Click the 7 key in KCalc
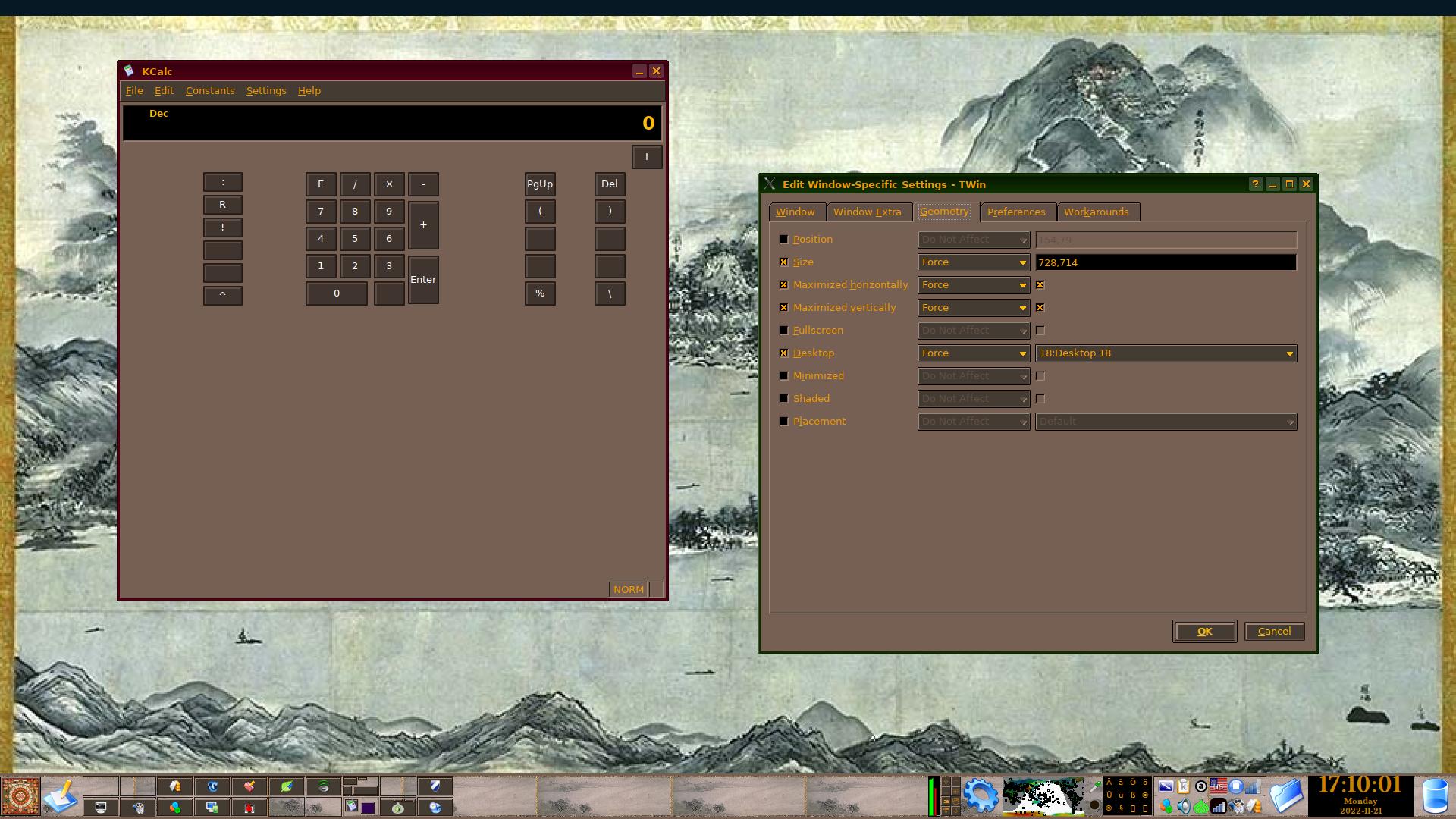Screen dimensions: 1456x819 pos(321,212)
